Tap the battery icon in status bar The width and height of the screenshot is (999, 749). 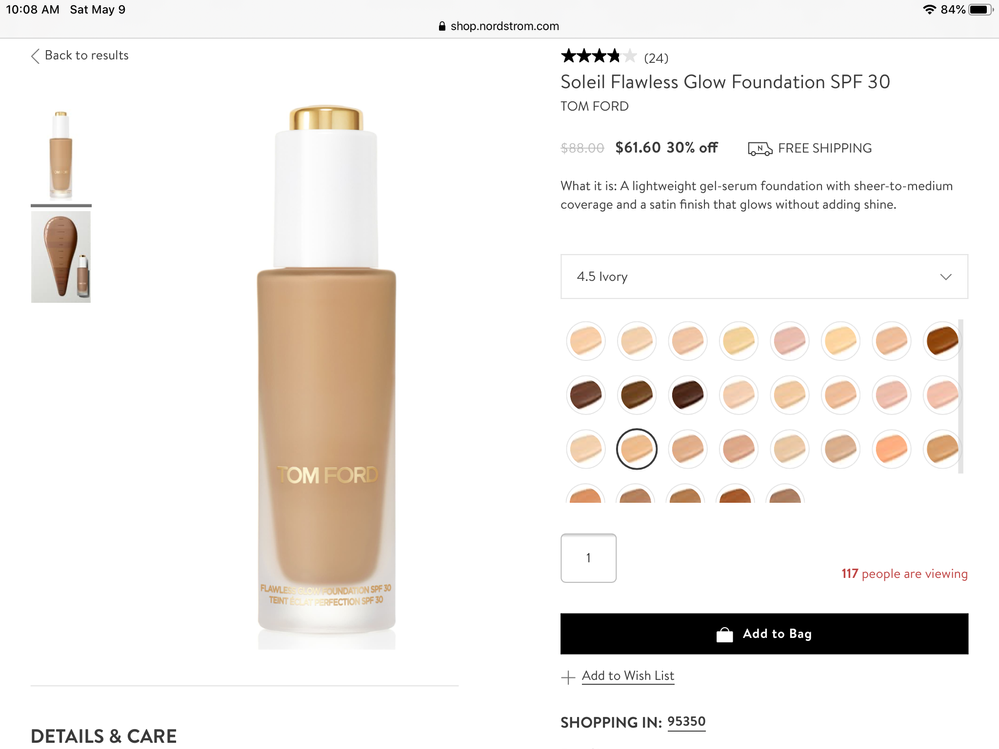pyautogui.click(x=981, y=10)
